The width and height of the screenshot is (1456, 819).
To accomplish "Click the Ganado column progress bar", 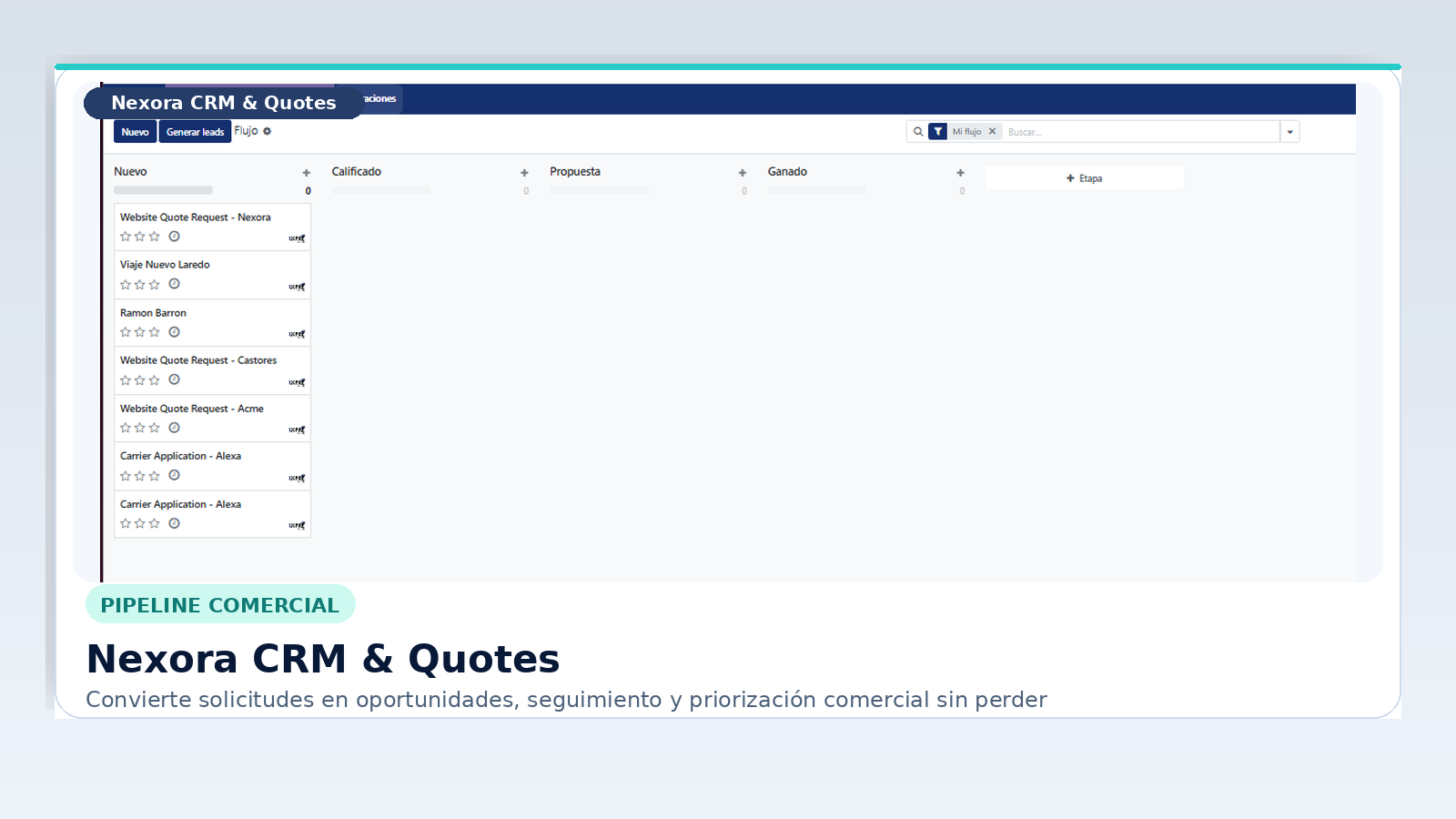I will click(816, 191).
